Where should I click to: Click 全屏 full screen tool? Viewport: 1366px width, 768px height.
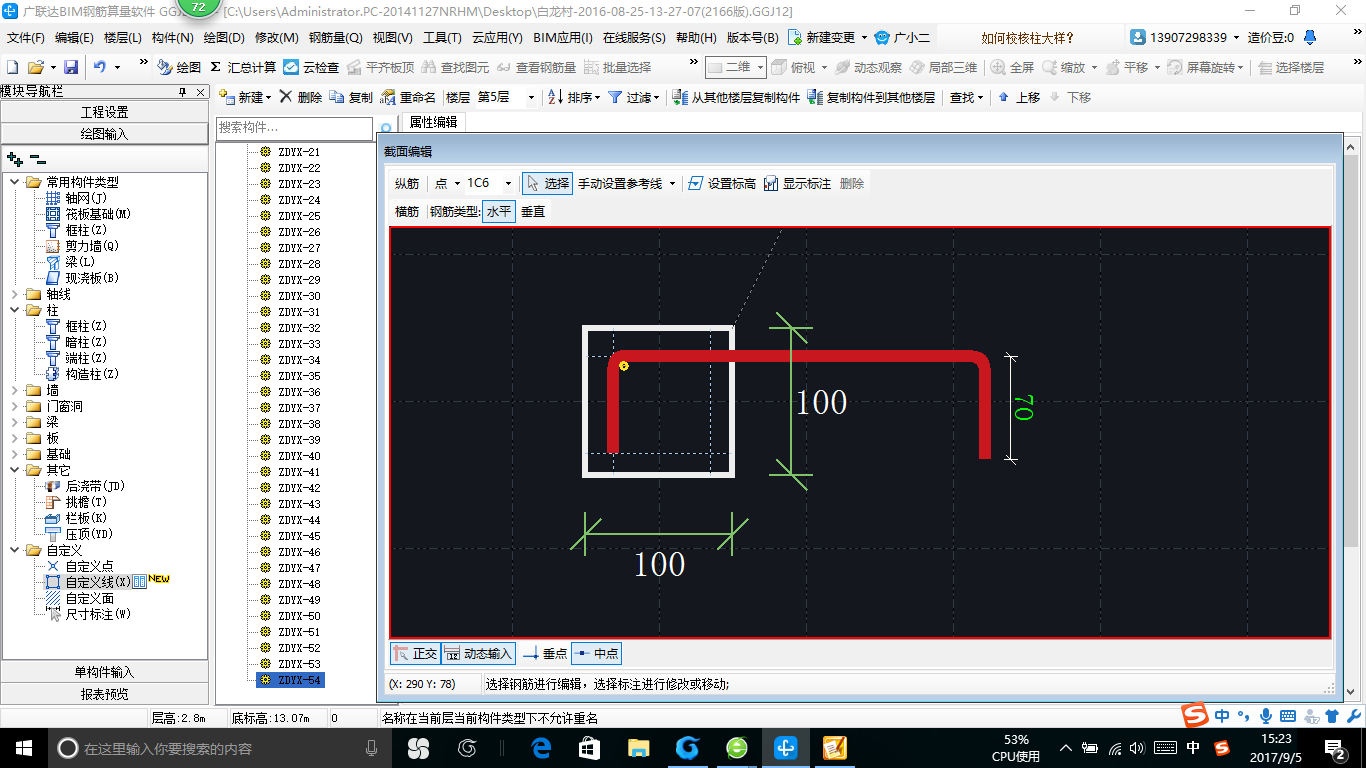pos(1012,67)
